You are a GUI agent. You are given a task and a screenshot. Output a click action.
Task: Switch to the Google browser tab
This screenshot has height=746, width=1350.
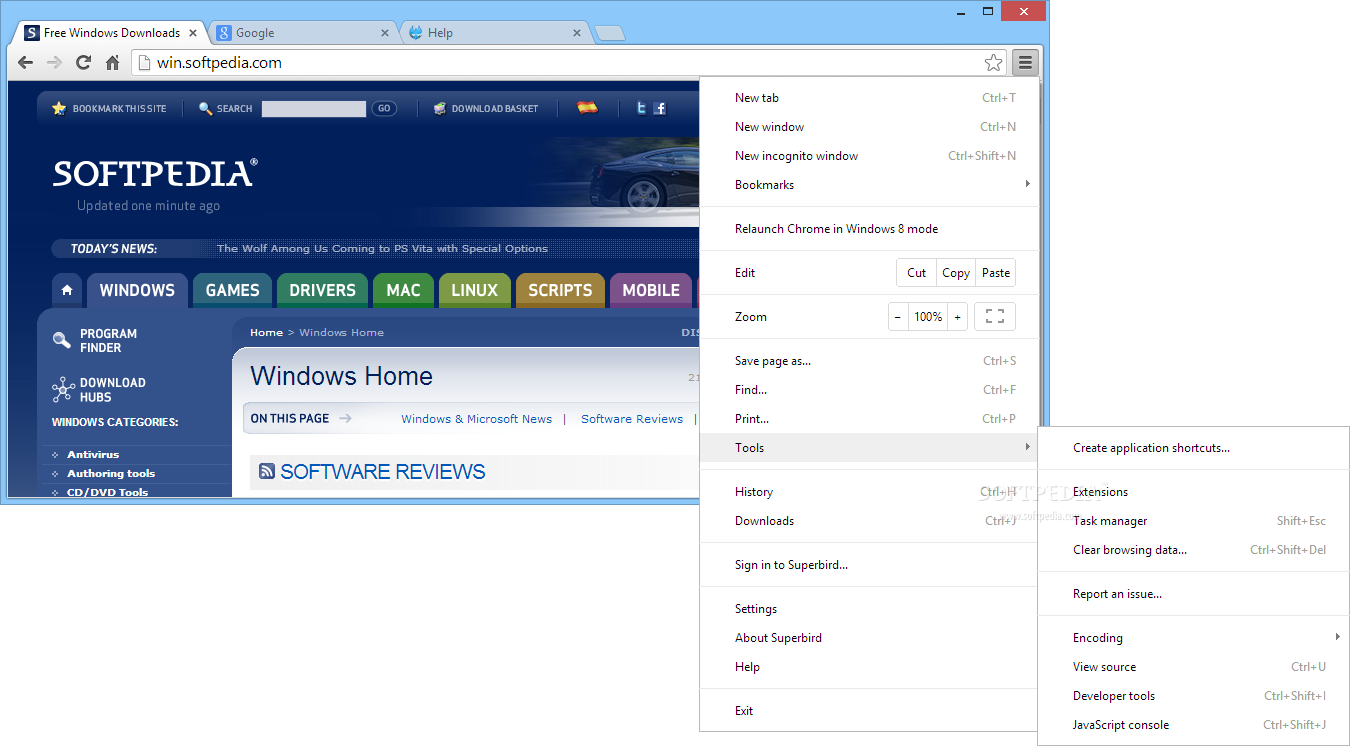(303, 33)
